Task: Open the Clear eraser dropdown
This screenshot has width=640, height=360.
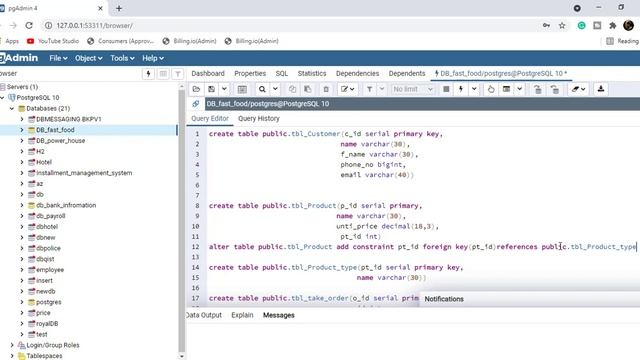Action: click(x=578, y=89)
